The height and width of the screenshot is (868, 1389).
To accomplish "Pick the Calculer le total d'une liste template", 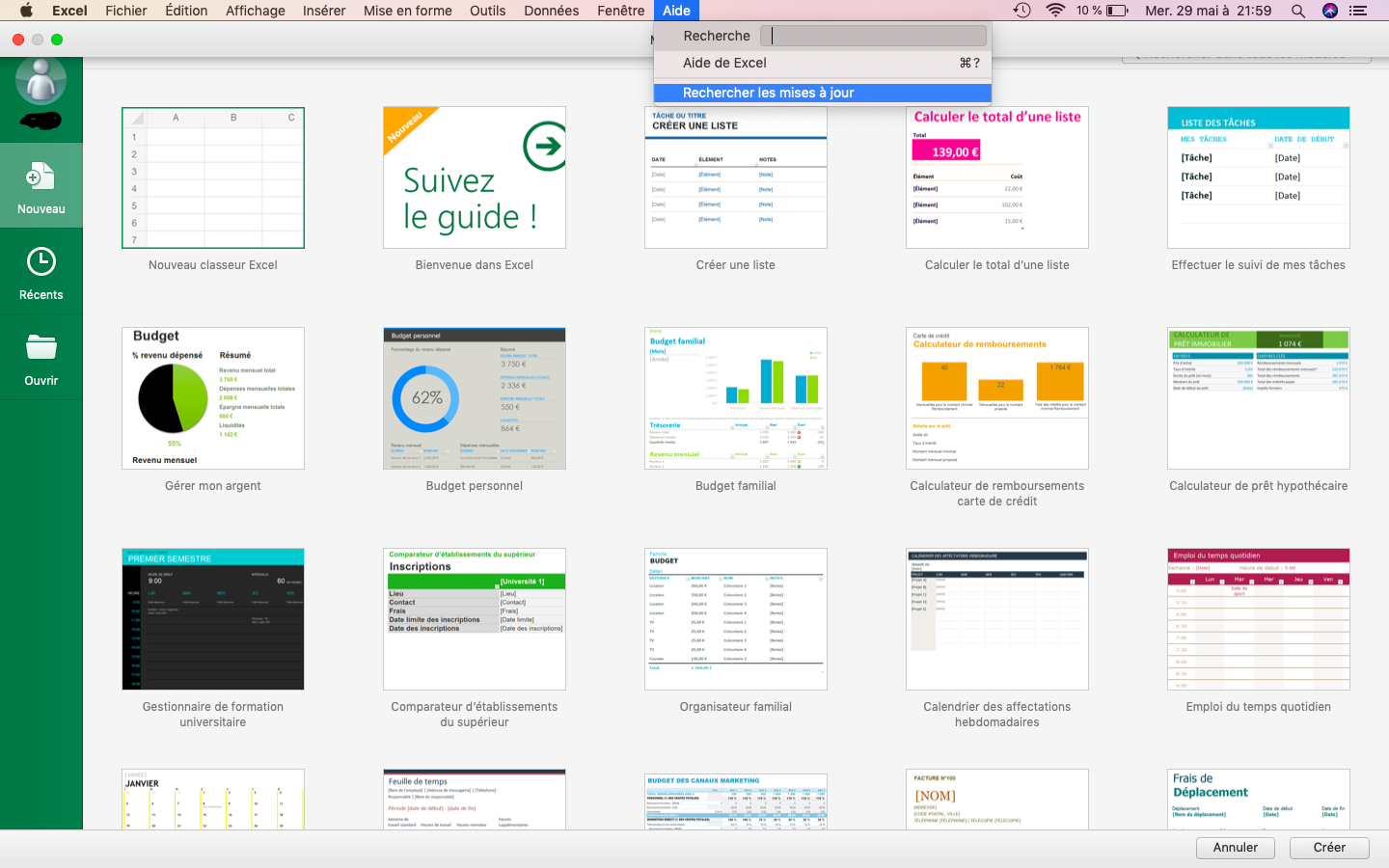I will click(x=997, y=177).
